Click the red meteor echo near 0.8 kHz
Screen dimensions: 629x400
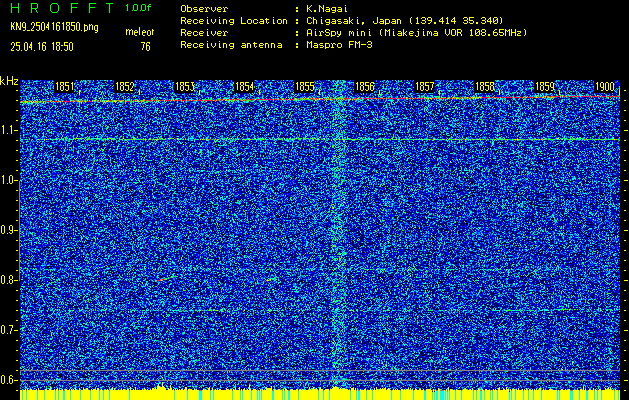coord(166,278)
